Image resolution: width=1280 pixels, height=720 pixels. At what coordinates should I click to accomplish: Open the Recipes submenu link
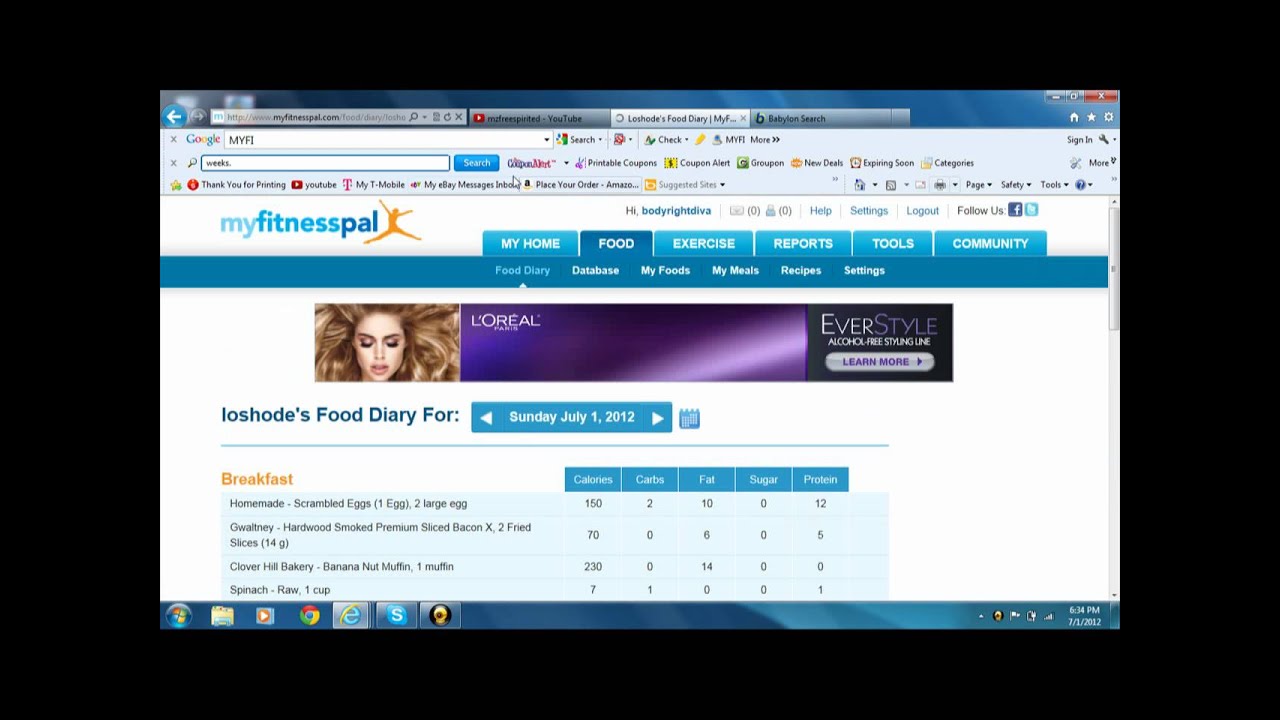coord(801,270)
